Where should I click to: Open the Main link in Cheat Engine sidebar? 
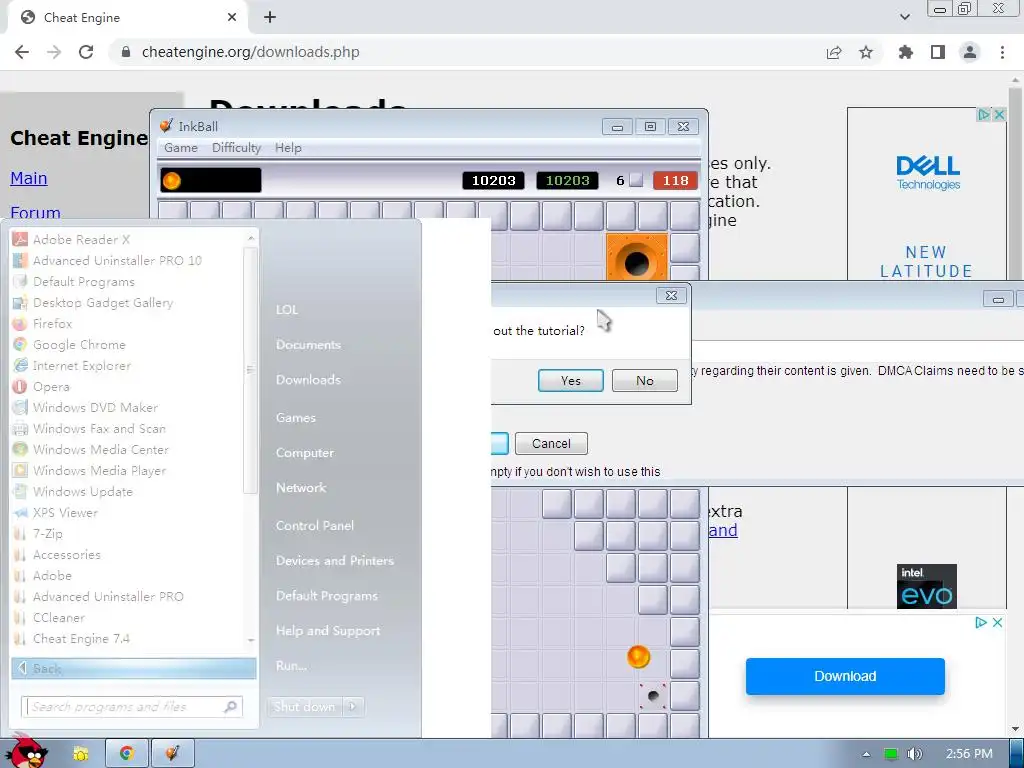pos(29,178)
